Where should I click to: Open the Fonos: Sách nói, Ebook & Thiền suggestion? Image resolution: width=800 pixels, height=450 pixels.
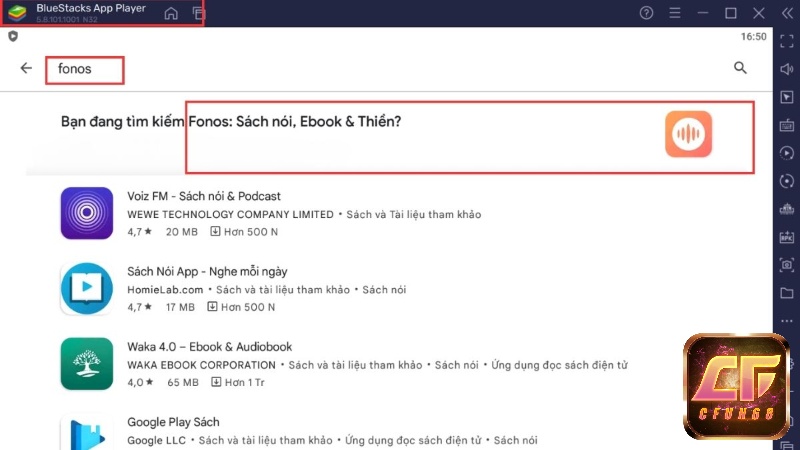[470, 137]
